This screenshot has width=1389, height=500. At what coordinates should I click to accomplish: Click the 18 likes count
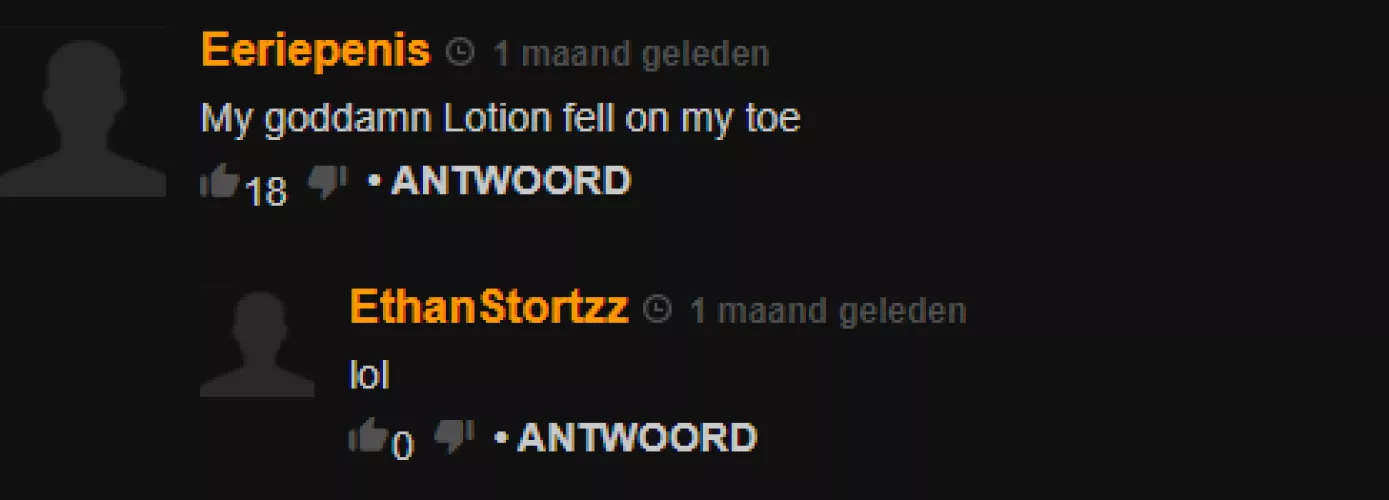point(266,190)
